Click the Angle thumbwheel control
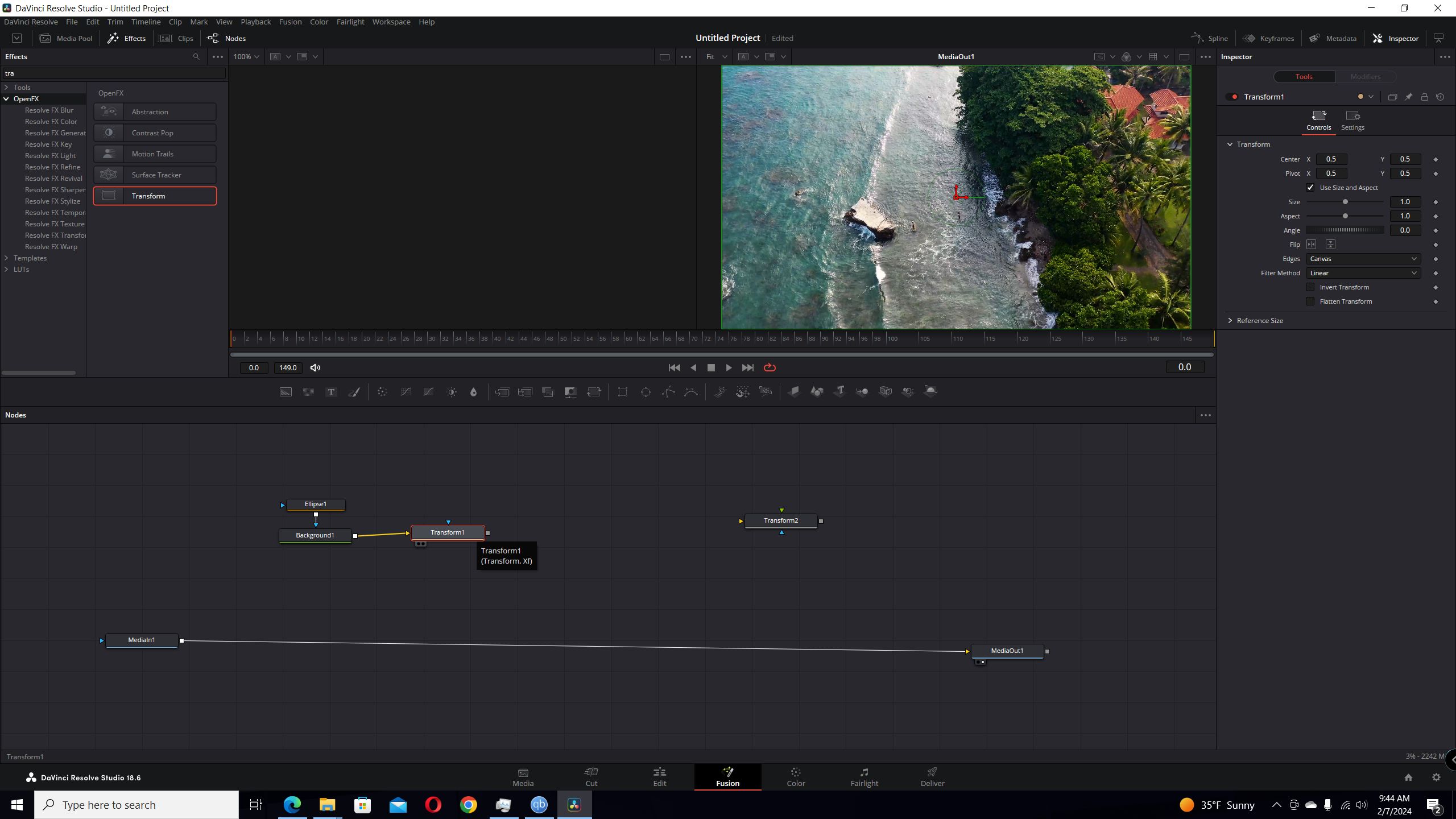Screen dimensions: 1456x819 (1345, 230)
